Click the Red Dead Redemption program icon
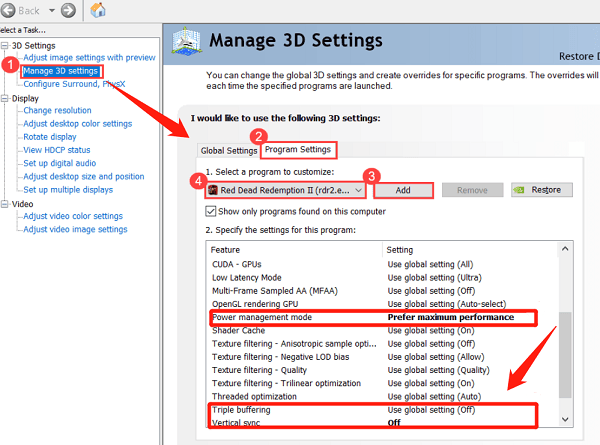The height and width of the screenshot is (445, 600). point(213,190)
